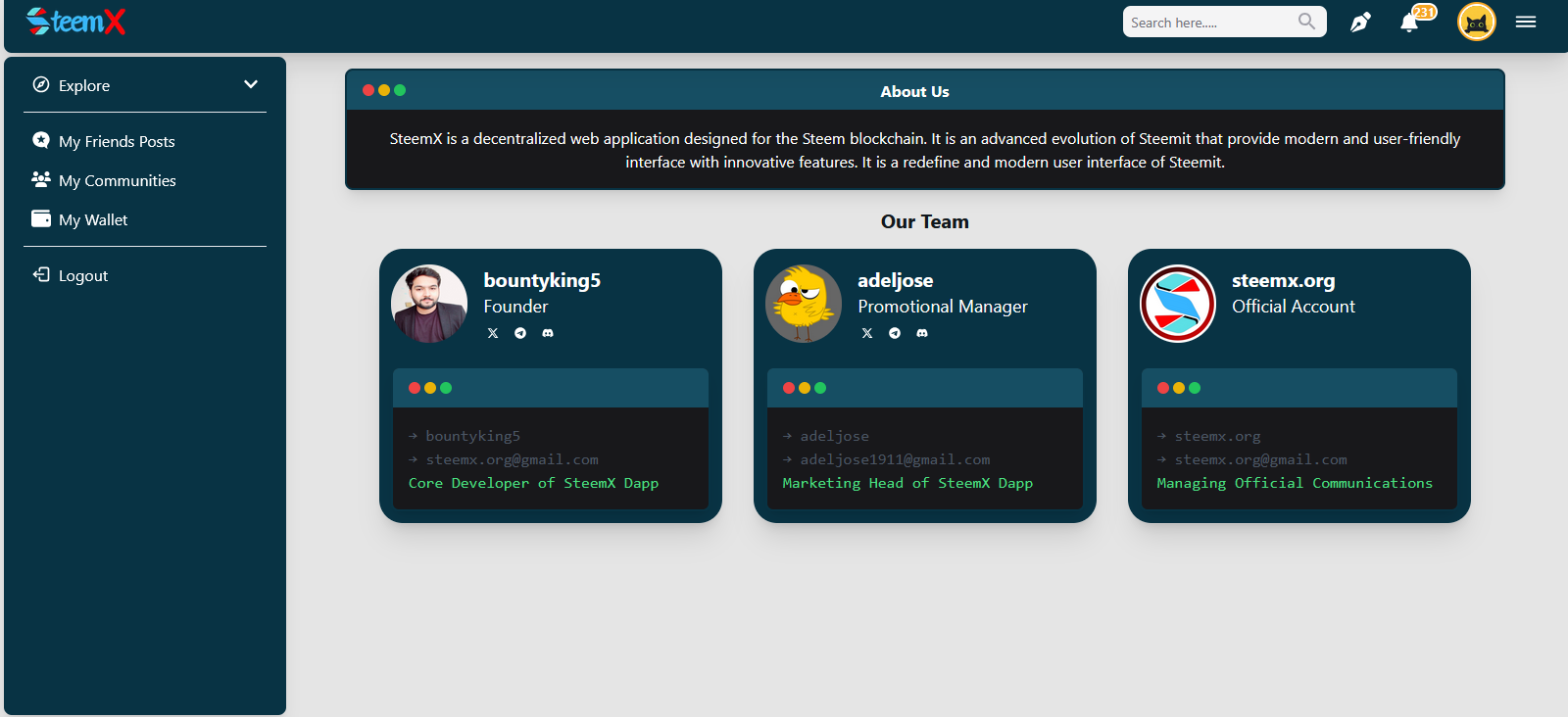Click bountyking5's profile photo

pos(429,304)
